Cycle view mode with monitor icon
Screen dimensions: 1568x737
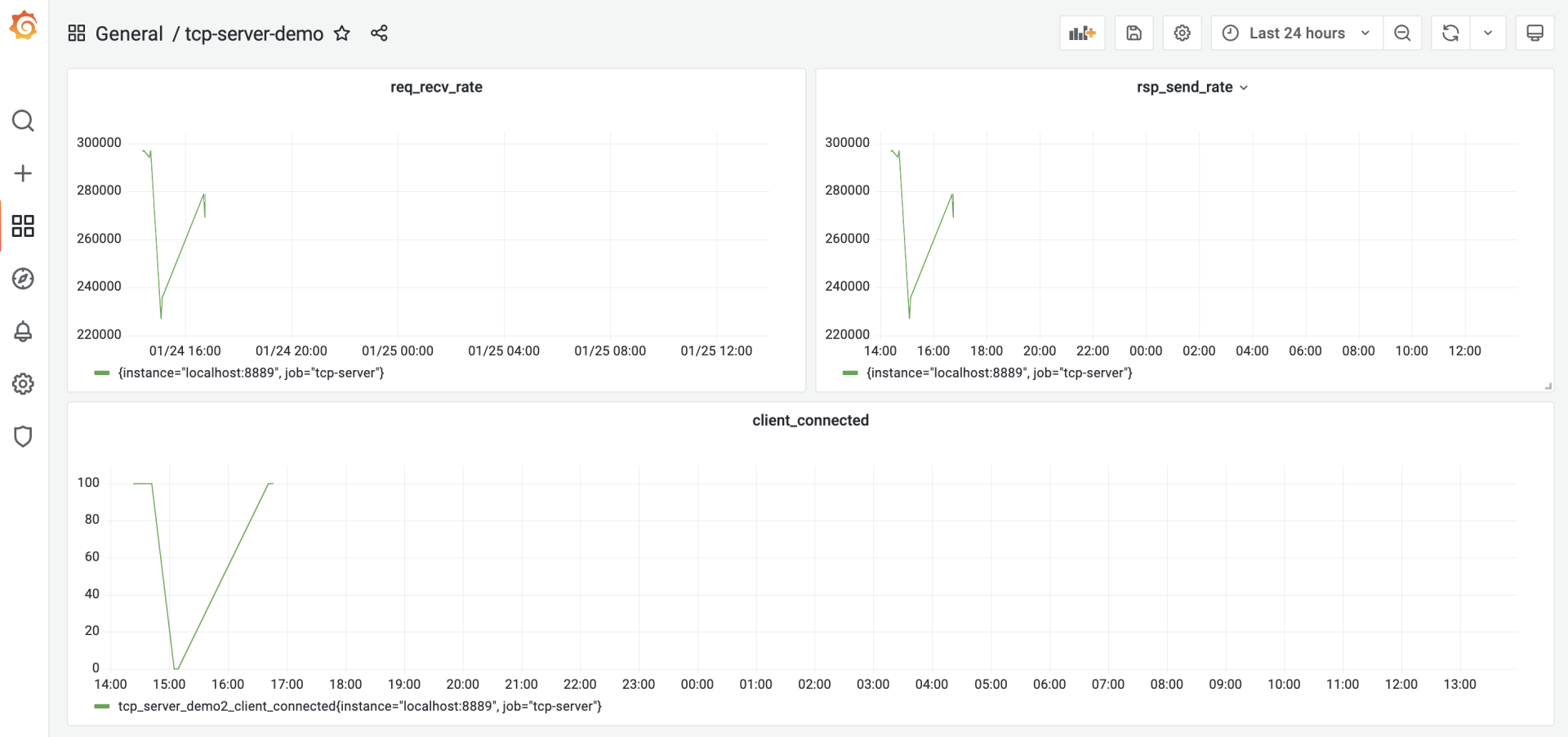(x=1535, y=33)
